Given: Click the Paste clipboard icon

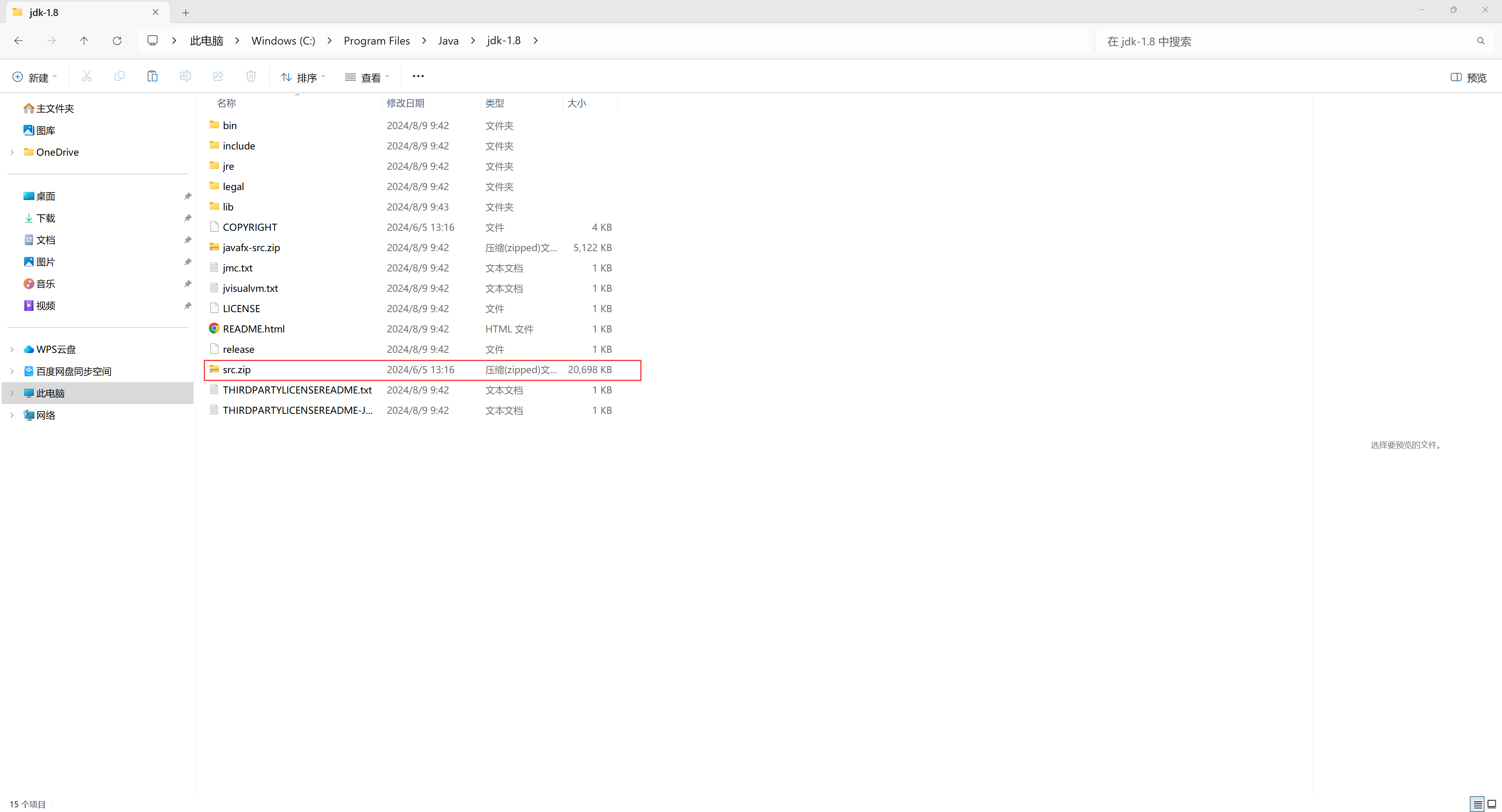Looking at the screenshot, I should [x=152, y=76].
